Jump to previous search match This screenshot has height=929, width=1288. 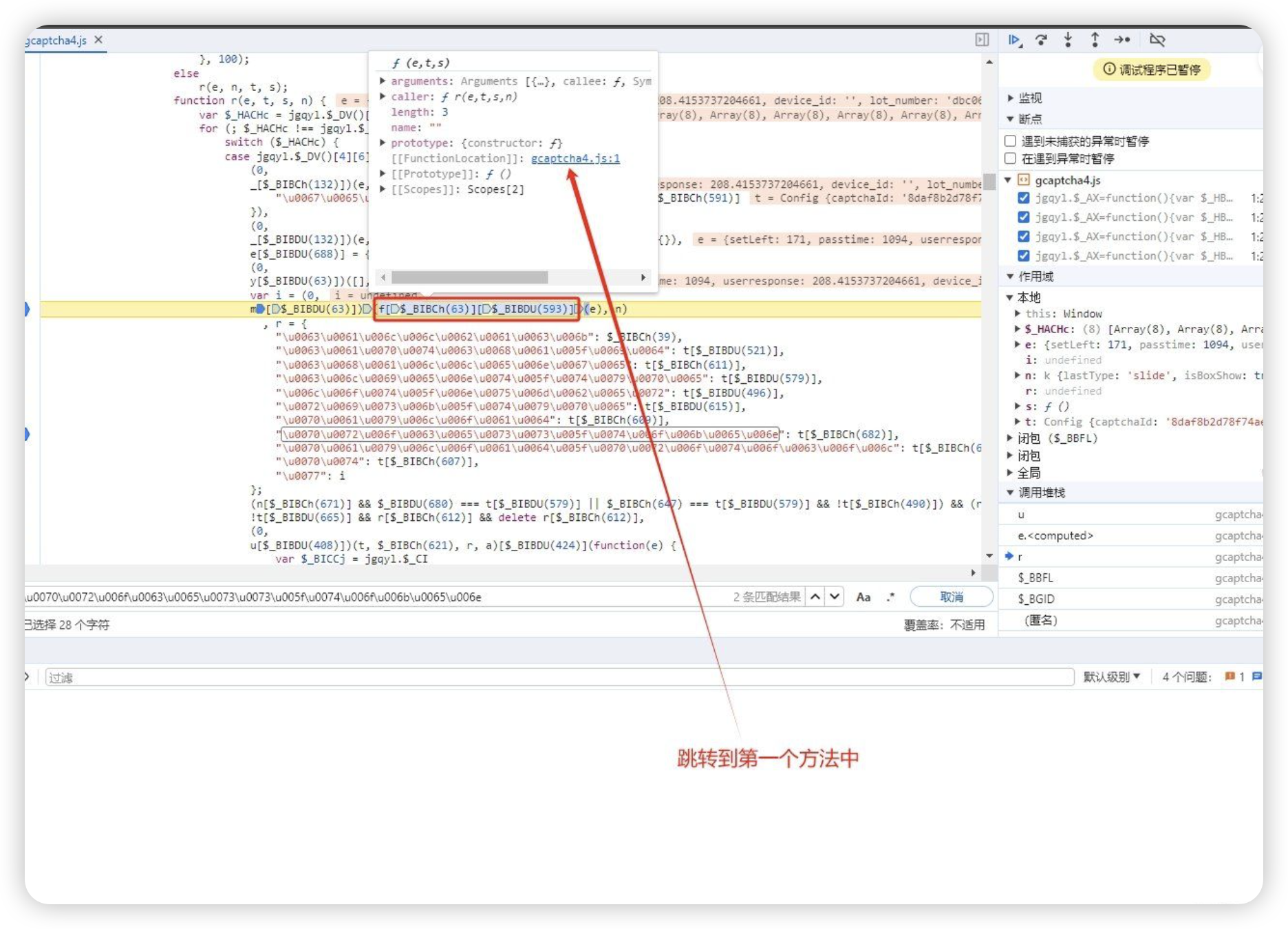(x=815, y=597)
